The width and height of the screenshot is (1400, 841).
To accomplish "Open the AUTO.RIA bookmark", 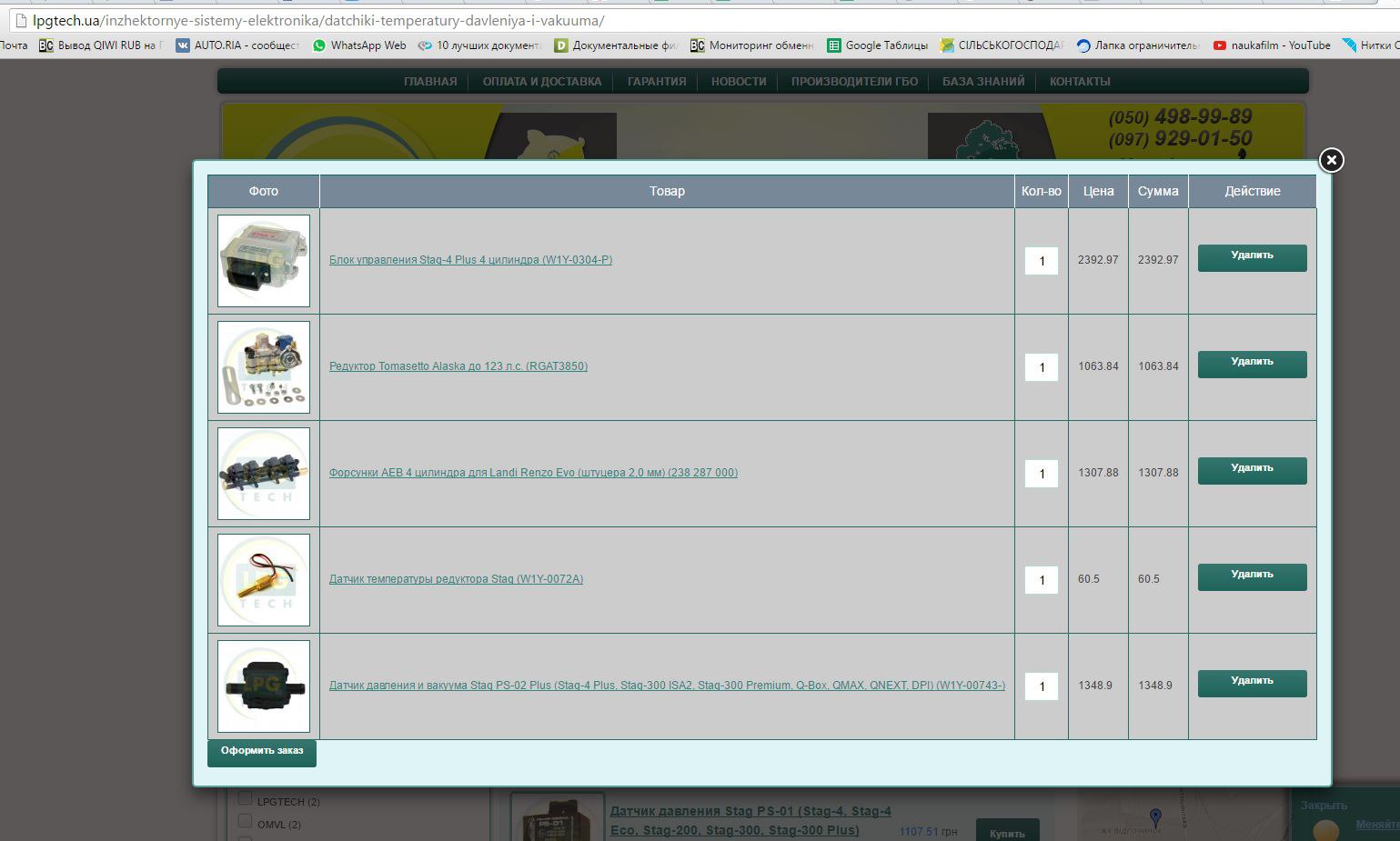I will (237, 45).
